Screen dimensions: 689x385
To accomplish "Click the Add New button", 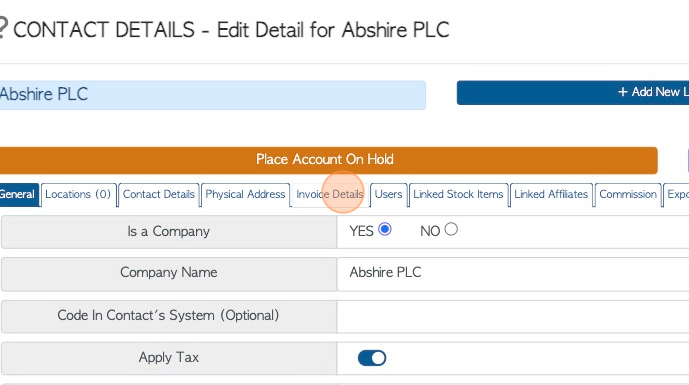I will pyautogui.click(x=573, y=92).
